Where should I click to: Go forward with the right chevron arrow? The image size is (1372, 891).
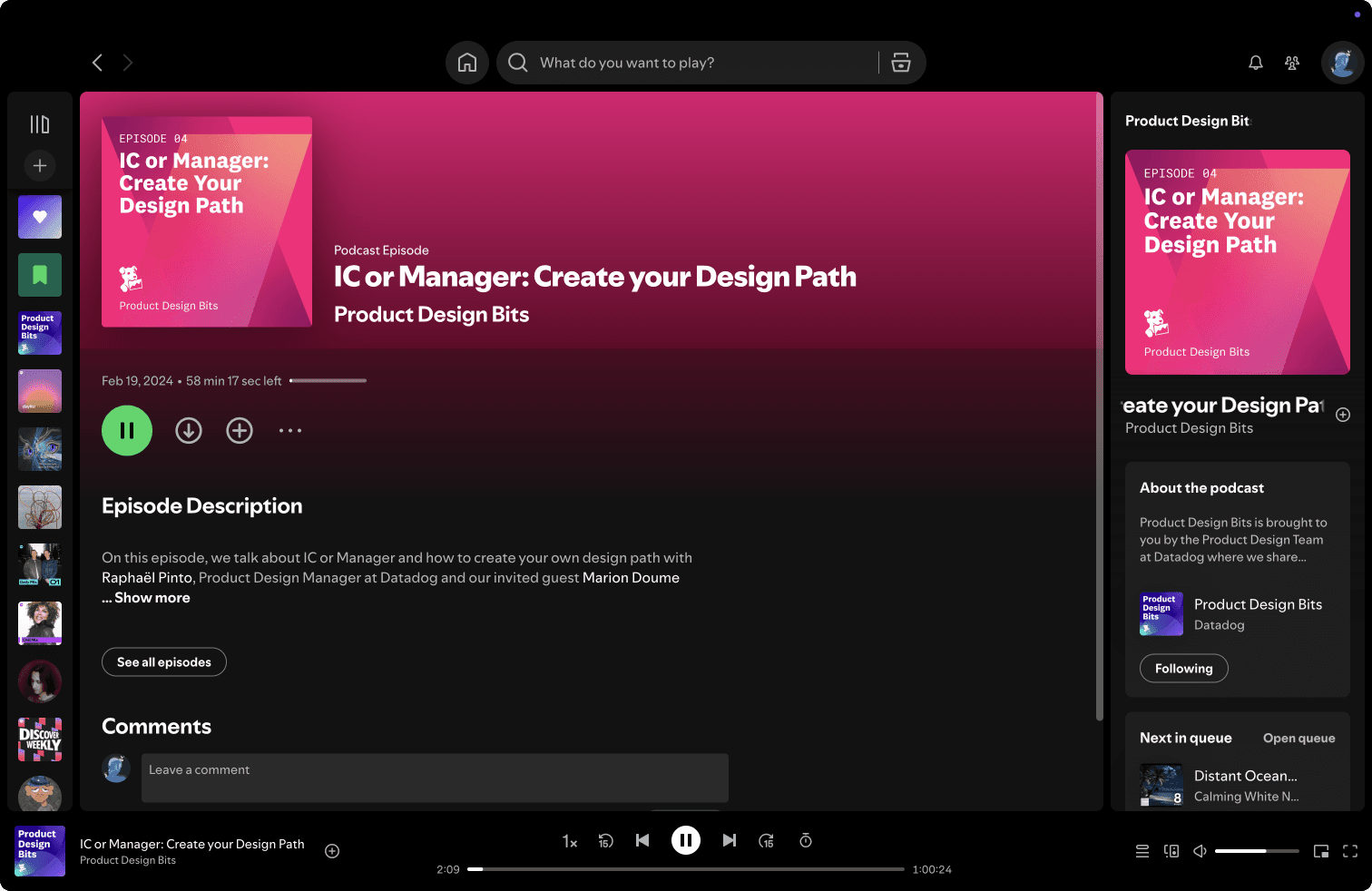128,63
